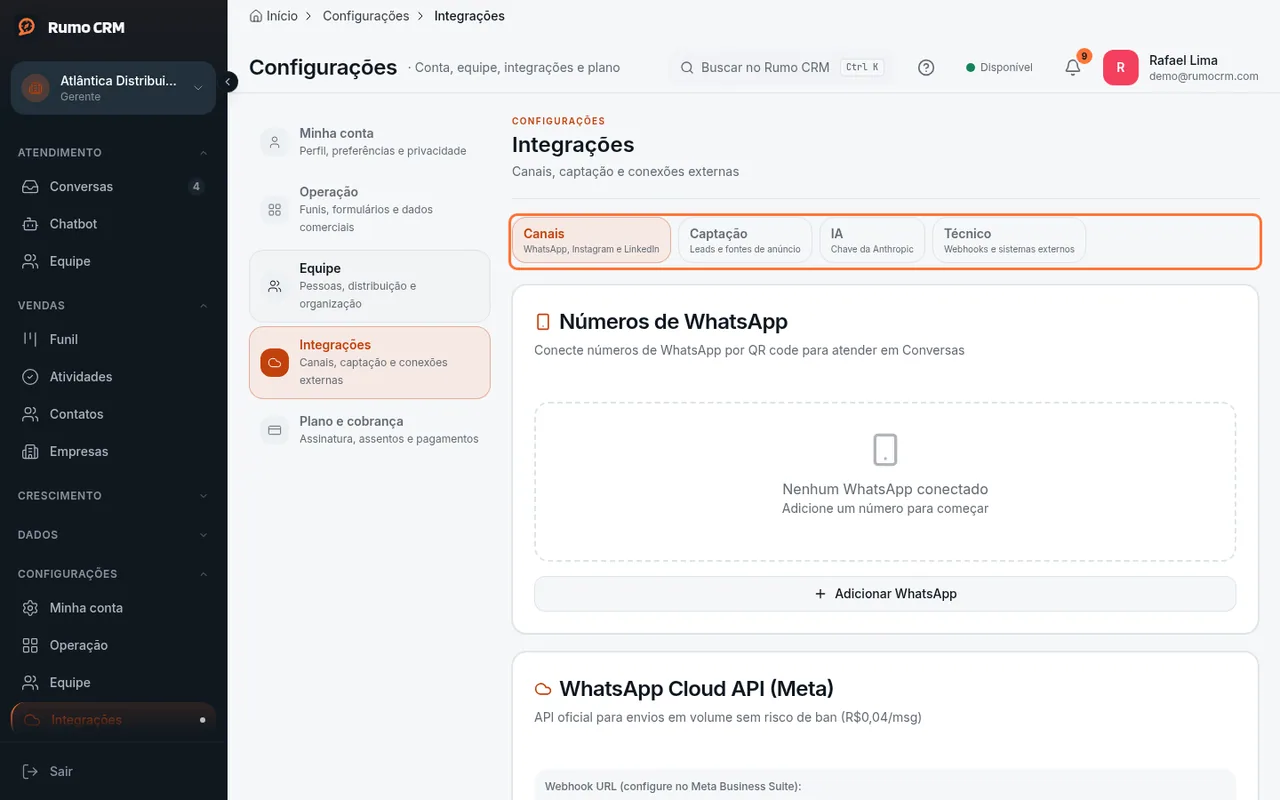The width and height of the screenshot is (1280, 800).
Task: Select Plano e cobrança settings card
Action: coord(369,430)
